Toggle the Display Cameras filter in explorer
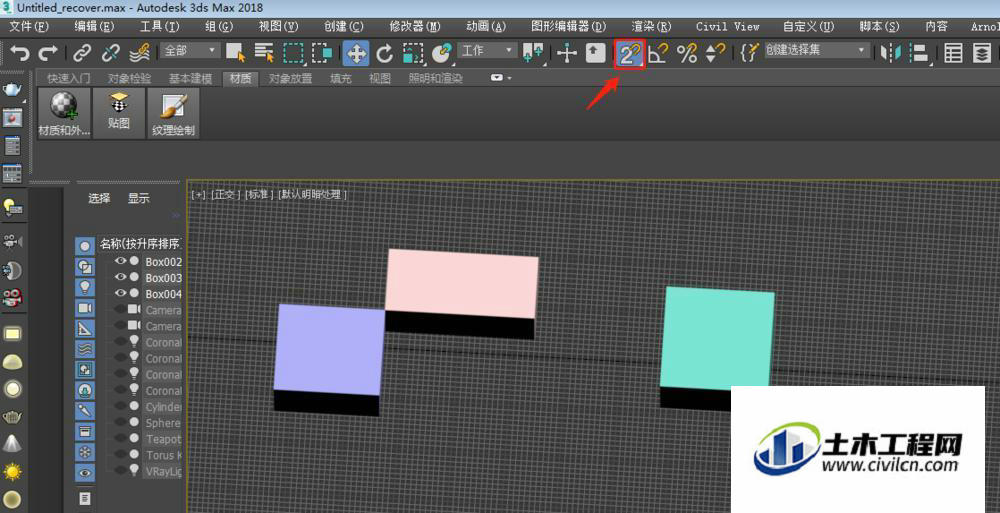This screenshot has width=1000, height=513. pyautogui.click(x=85, y=308)
